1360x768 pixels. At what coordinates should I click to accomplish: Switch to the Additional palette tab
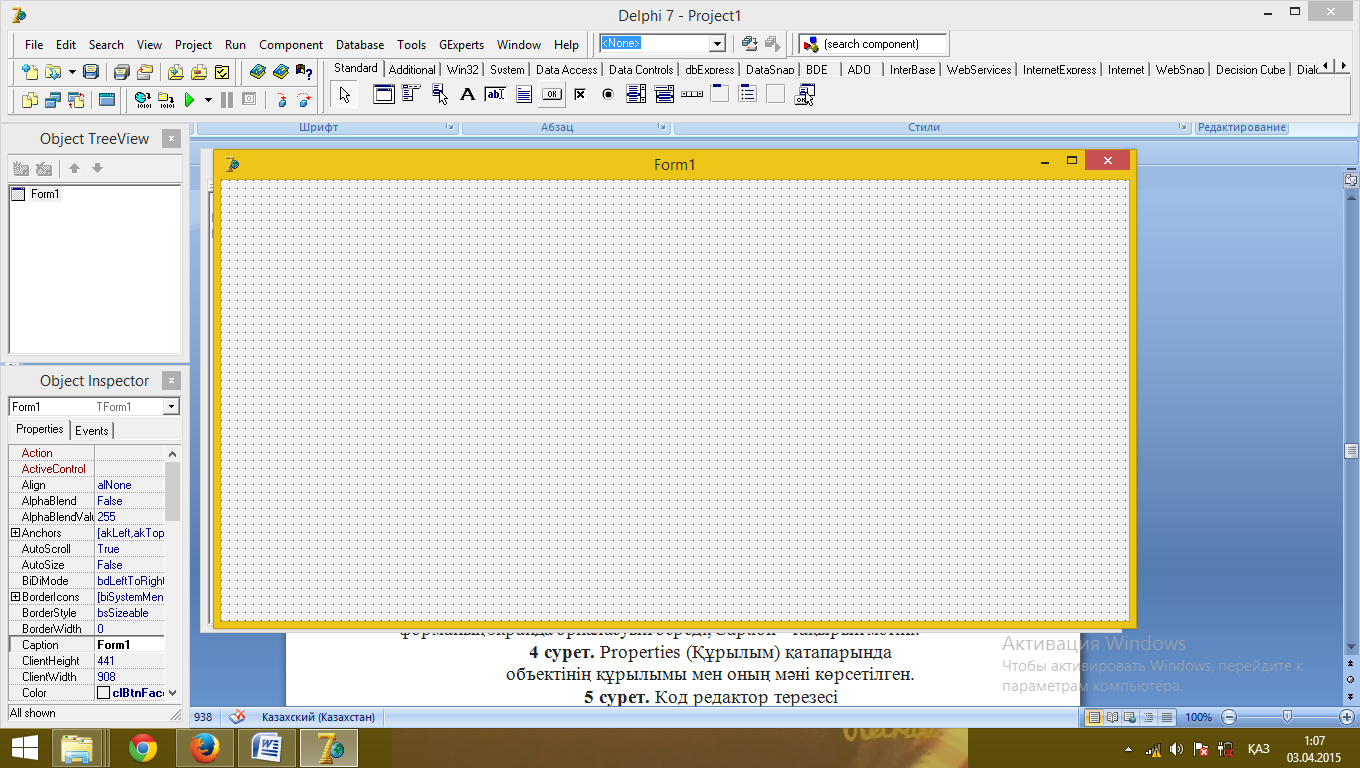412,70
